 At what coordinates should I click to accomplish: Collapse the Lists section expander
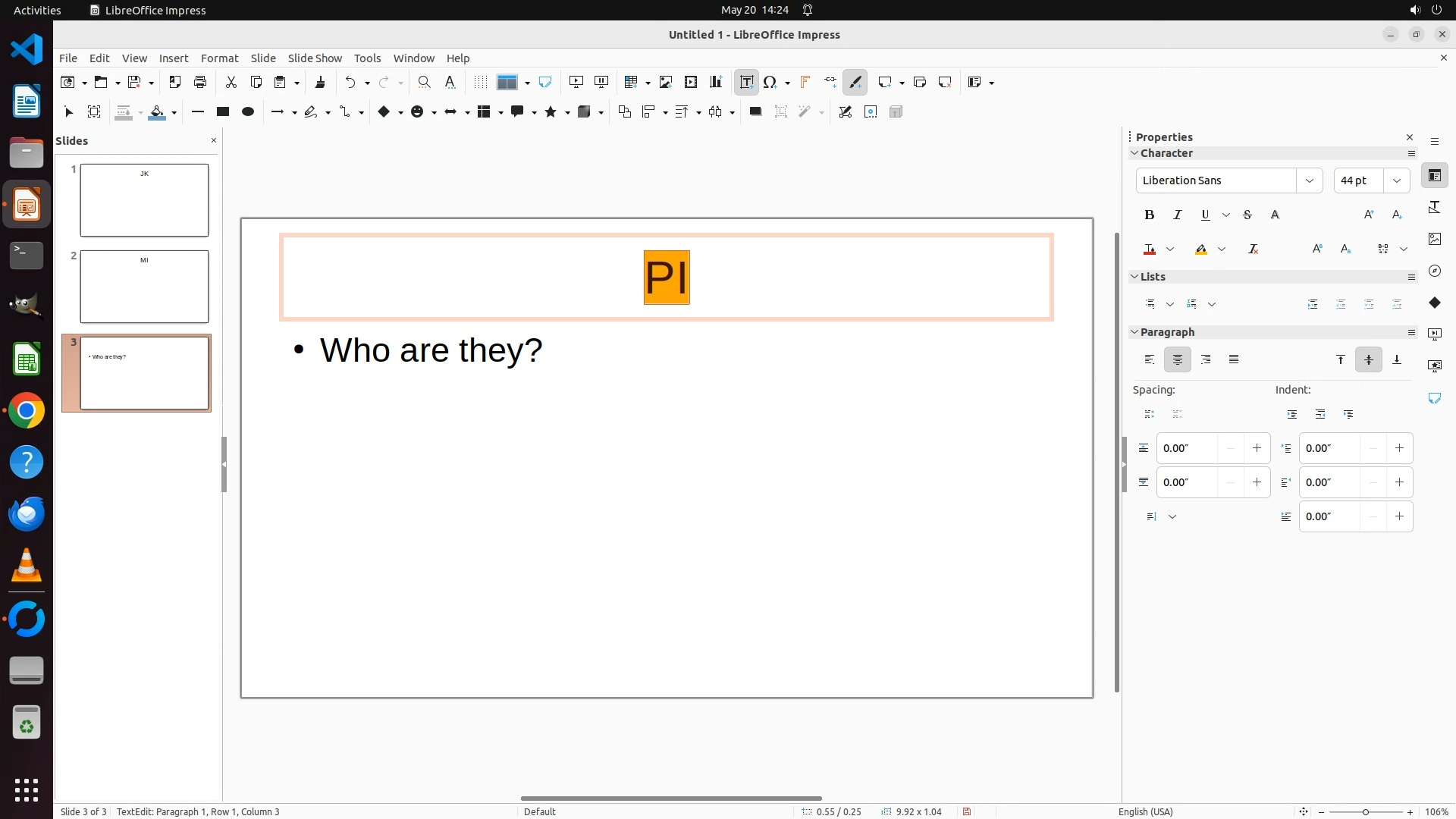coord(1134,277)
